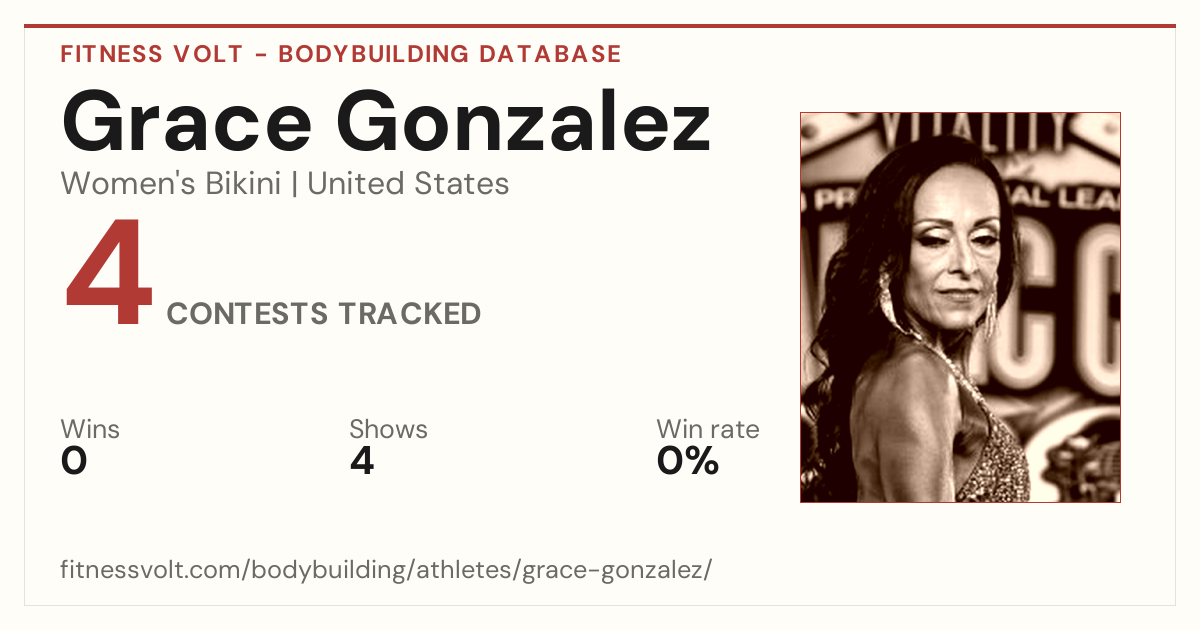
Task: Click the United States country text
Action: [x=408, y=184]
